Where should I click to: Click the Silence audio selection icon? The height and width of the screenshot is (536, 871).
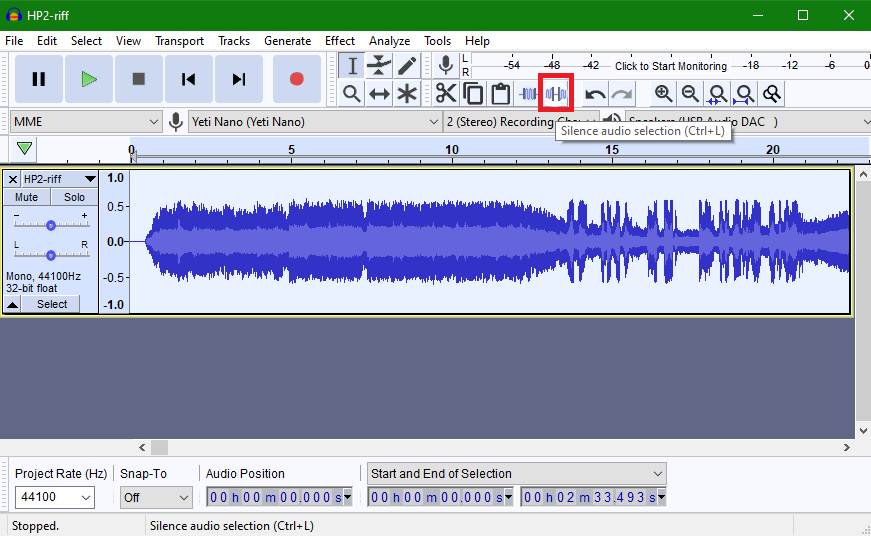555,93
